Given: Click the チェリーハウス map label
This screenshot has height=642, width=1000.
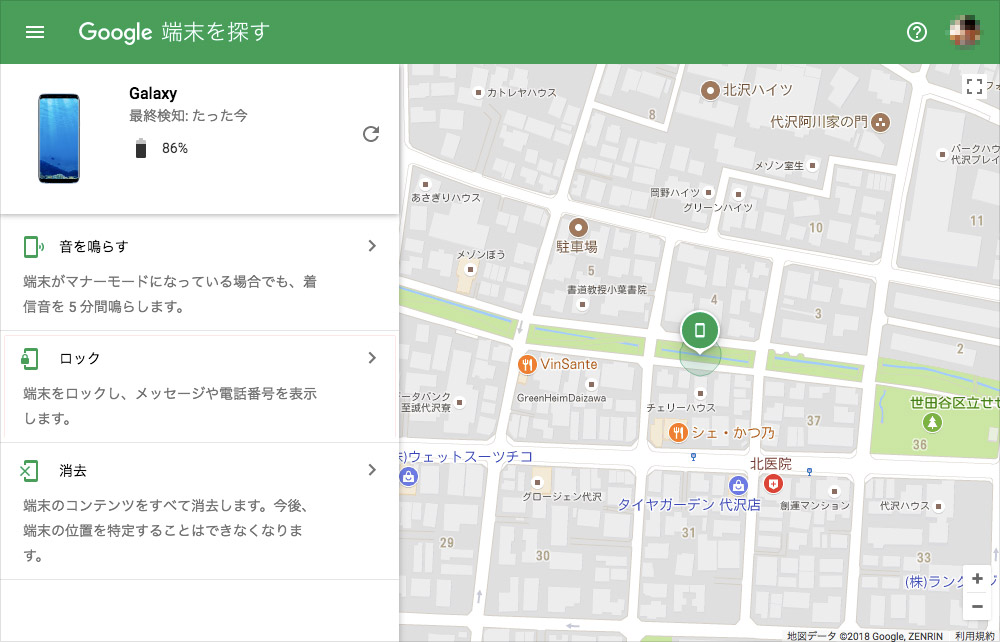Looking at the screenshot, I should tap(681, 407).
